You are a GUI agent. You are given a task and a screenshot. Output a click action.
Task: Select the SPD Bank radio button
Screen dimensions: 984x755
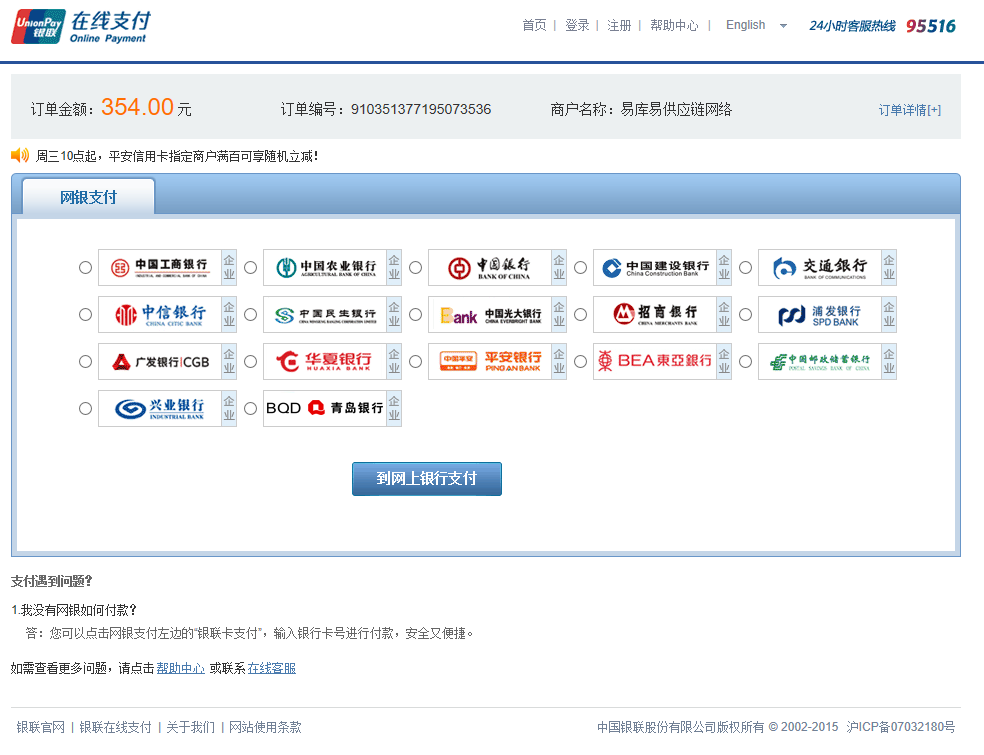[x=746, y=314]
